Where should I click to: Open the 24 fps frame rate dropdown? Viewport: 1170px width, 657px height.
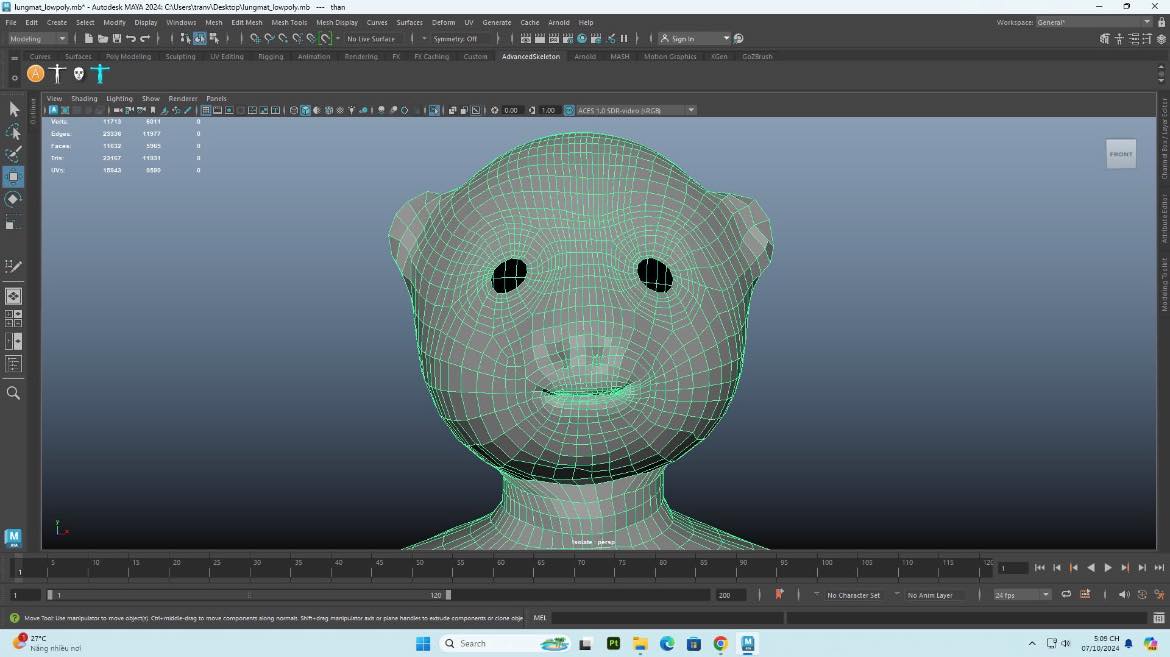[1022, 595]
